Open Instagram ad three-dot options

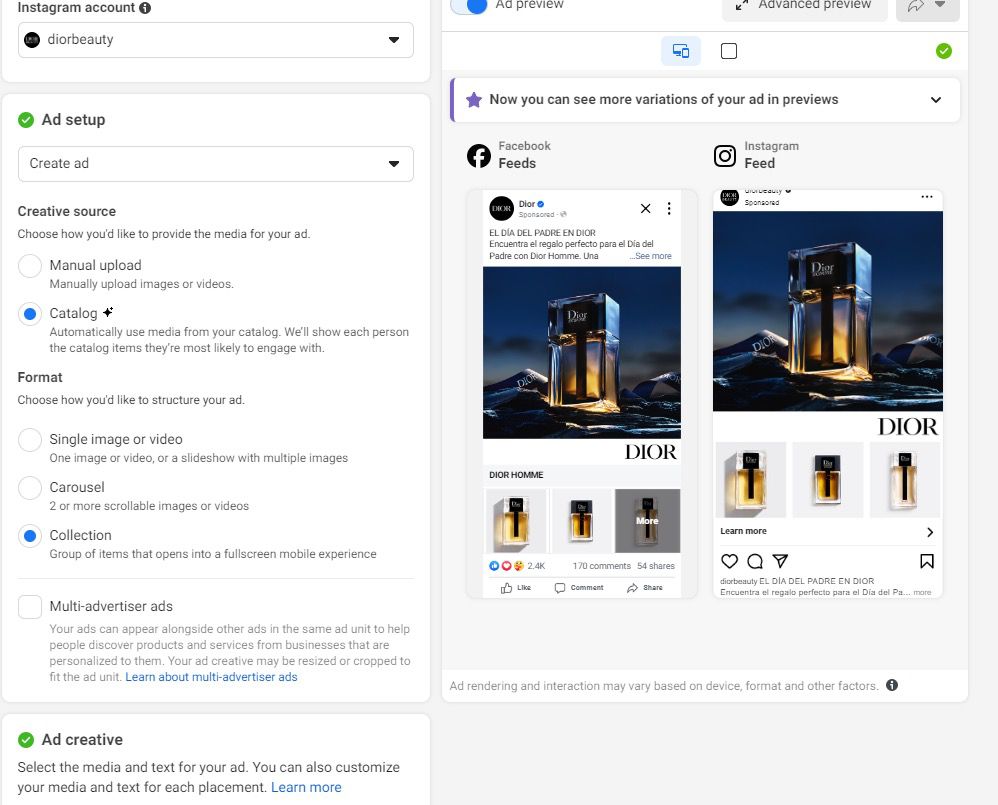927,197
